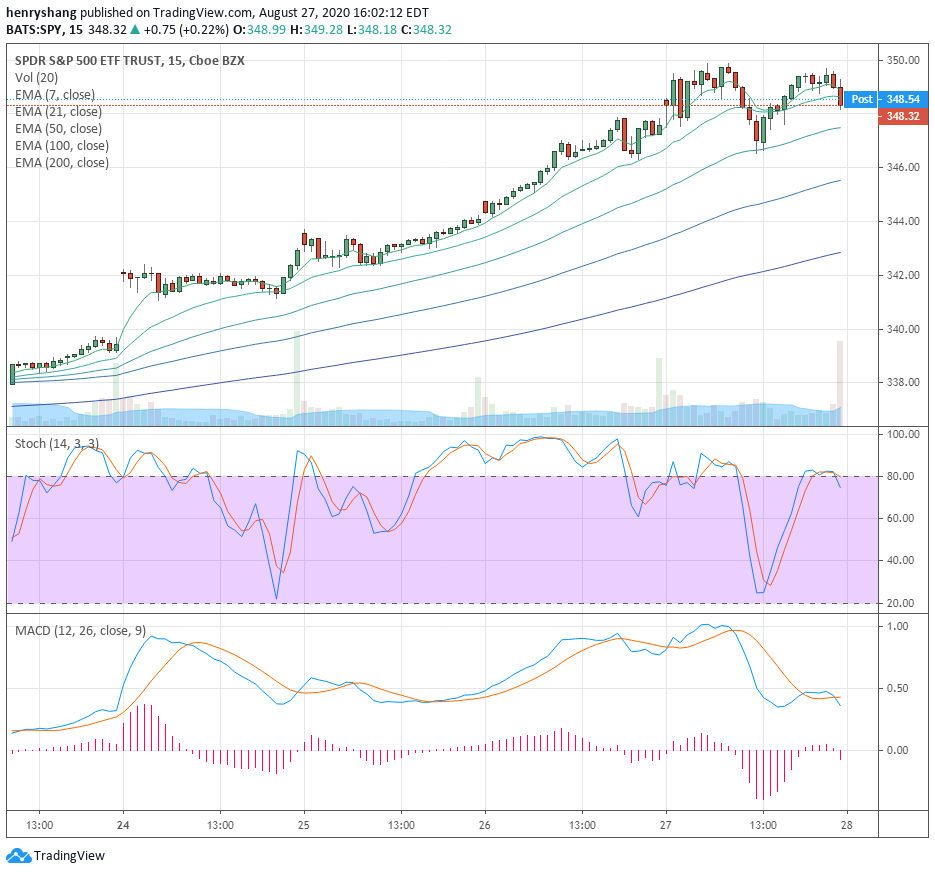
Task: Click the blue Post 348.54 price tag
Action: click(886, 99)
